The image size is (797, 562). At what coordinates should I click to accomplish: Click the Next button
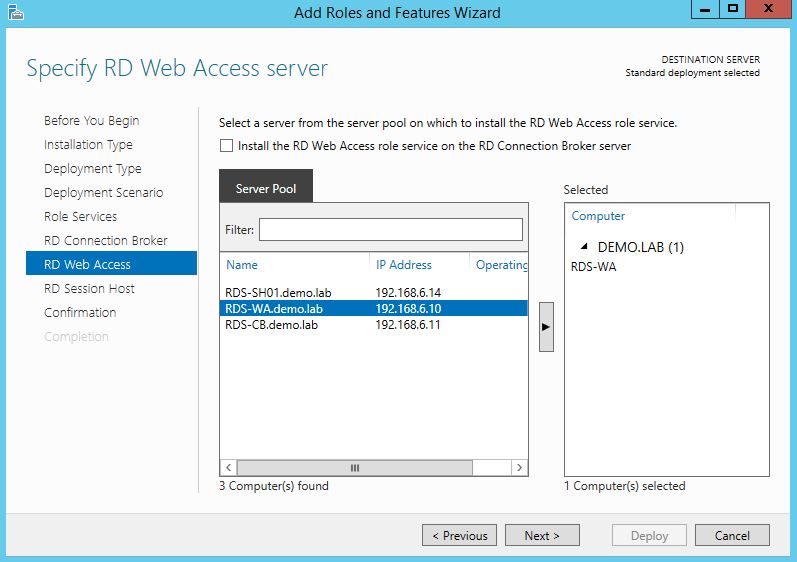(x=542, y=535)
